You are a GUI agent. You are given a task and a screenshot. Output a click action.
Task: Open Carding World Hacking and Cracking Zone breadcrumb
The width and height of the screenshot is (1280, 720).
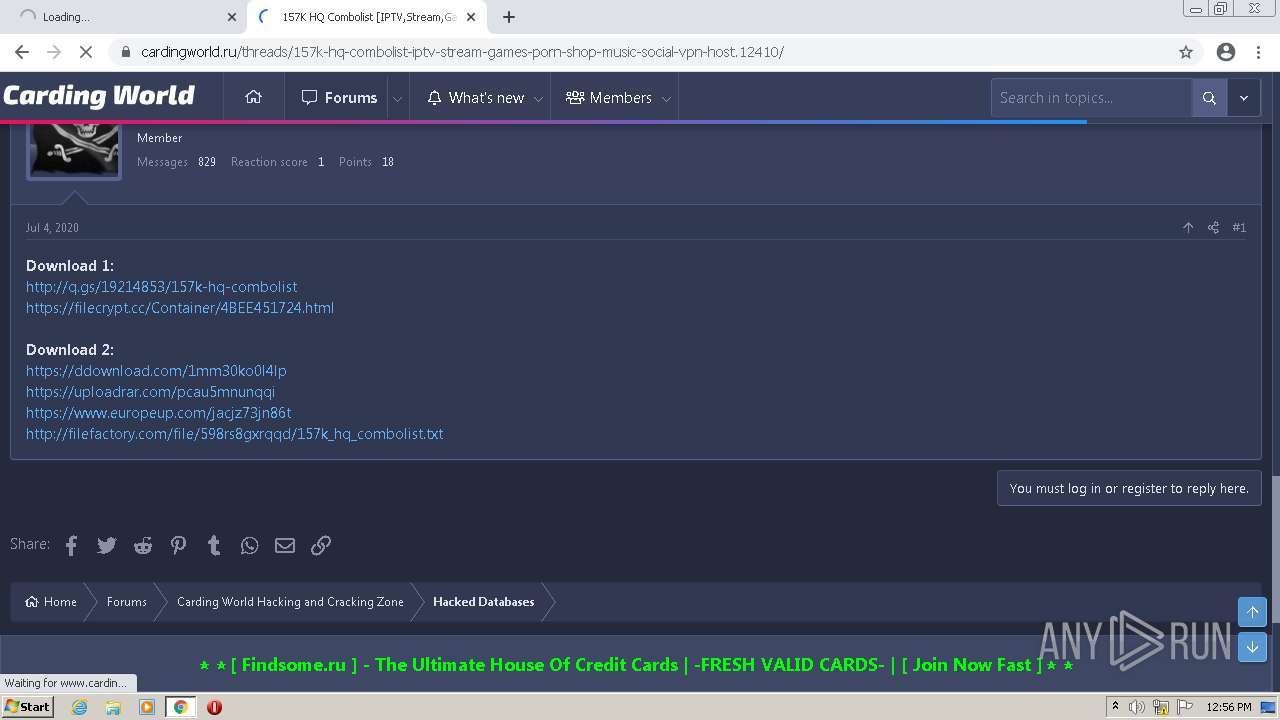(290, 601)
